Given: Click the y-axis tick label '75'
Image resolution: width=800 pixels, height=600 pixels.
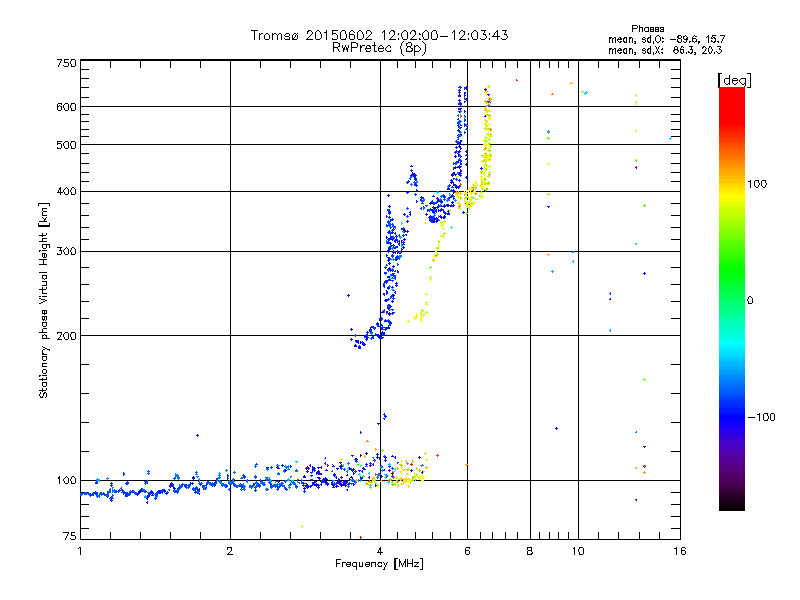Looking at the screenshot, I should (x=70, y=536).
